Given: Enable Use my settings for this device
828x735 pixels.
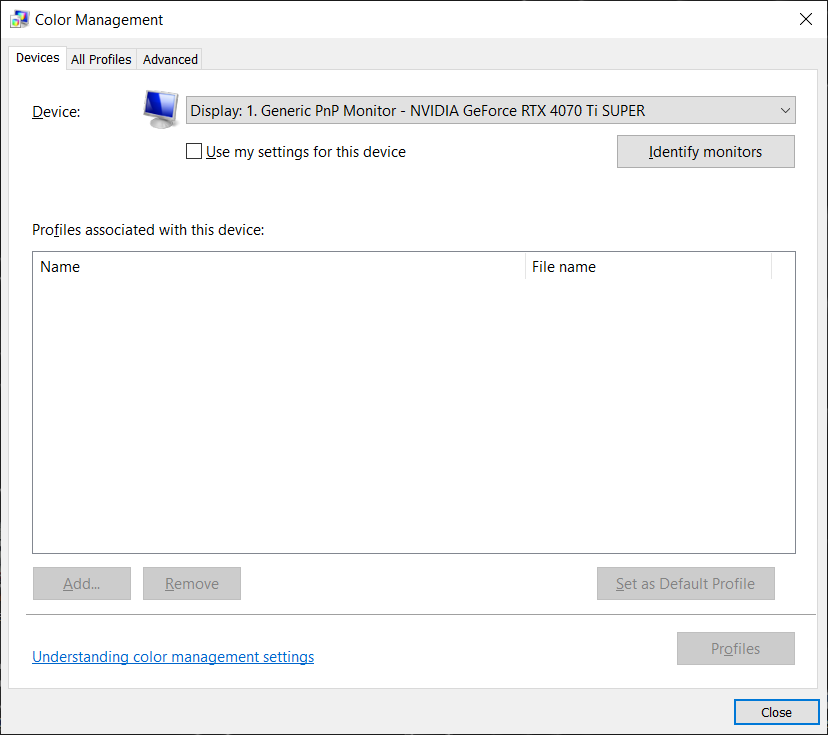Looking at the screenshot, I should 195,152.
